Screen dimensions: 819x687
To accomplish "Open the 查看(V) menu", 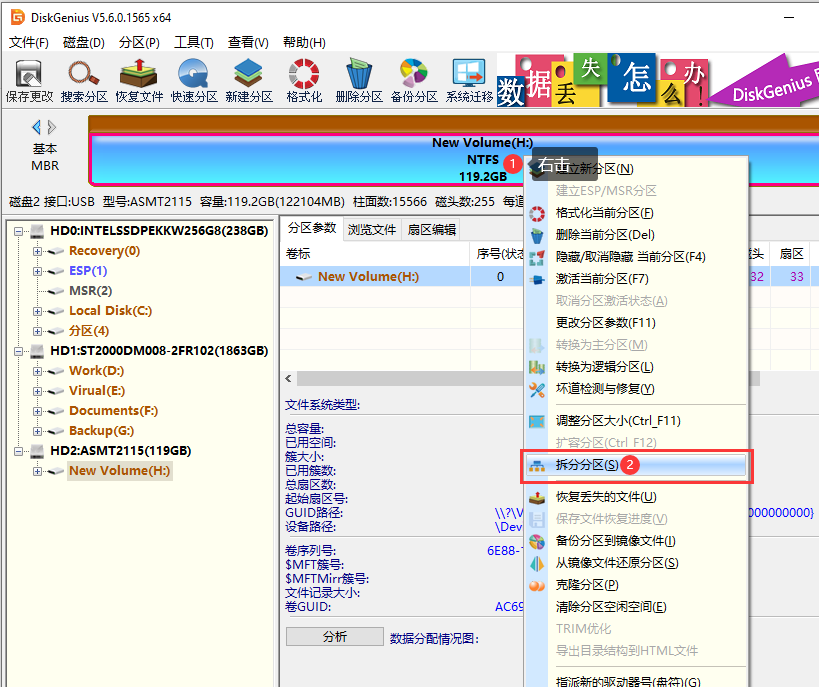I will click(x=248, y=42).
